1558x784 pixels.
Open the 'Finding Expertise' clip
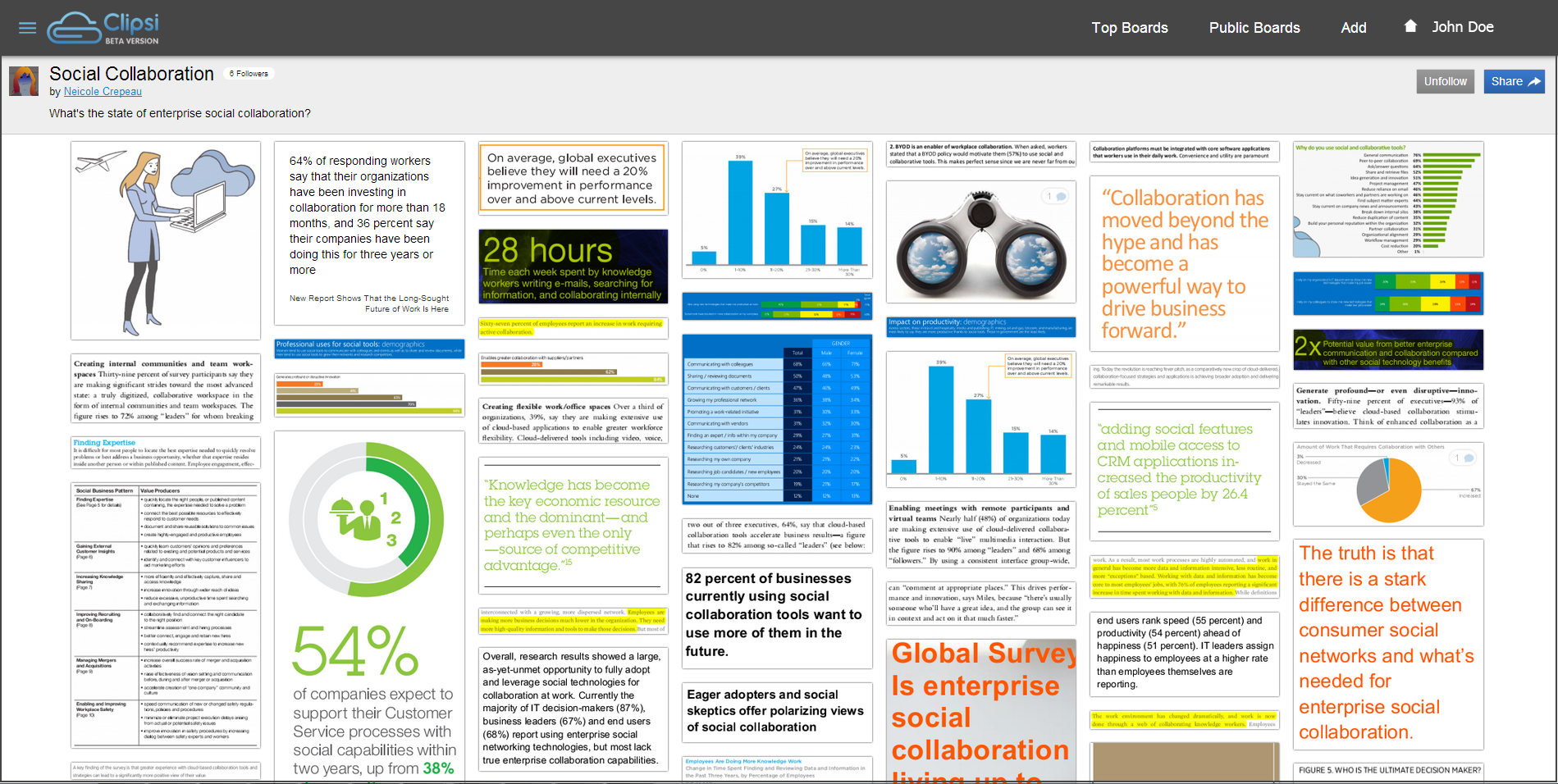tap(166, 453)
